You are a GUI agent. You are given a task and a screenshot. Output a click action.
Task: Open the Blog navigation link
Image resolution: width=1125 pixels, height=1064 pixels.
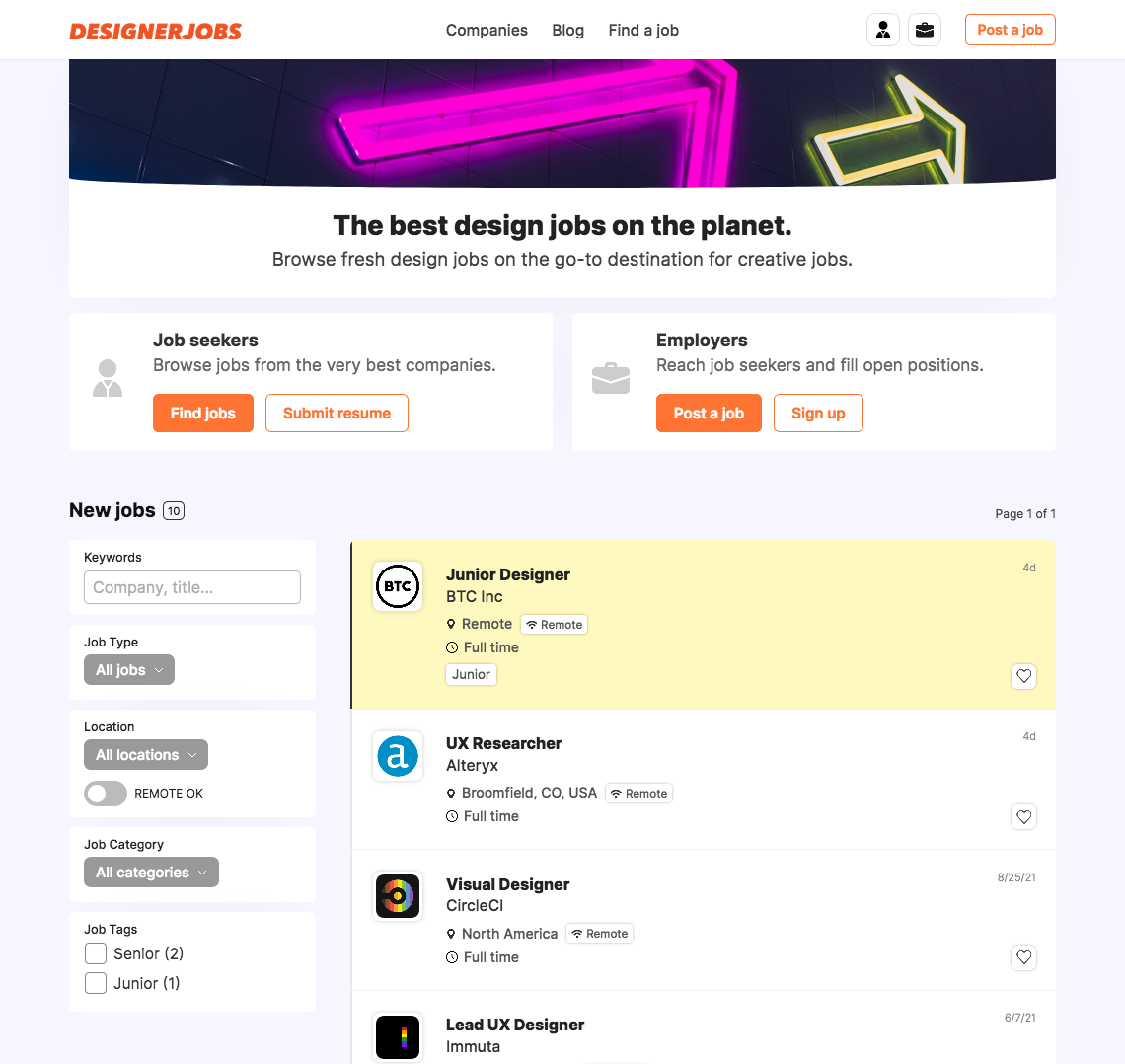coord(567,31)
